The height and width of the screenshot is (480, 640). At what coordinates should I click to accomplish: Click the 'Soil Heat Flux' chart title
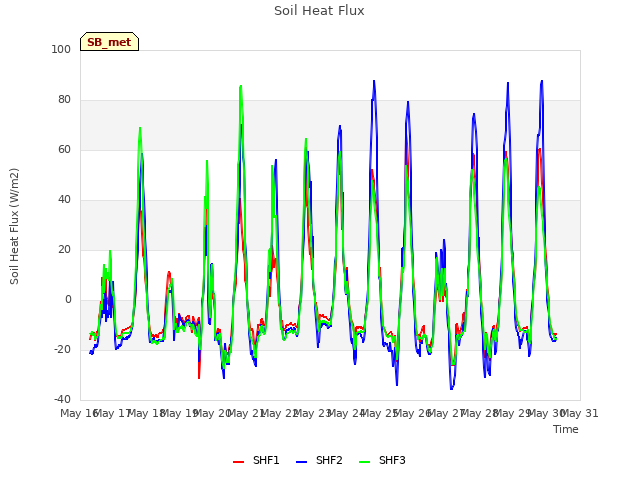coord(319,11)
